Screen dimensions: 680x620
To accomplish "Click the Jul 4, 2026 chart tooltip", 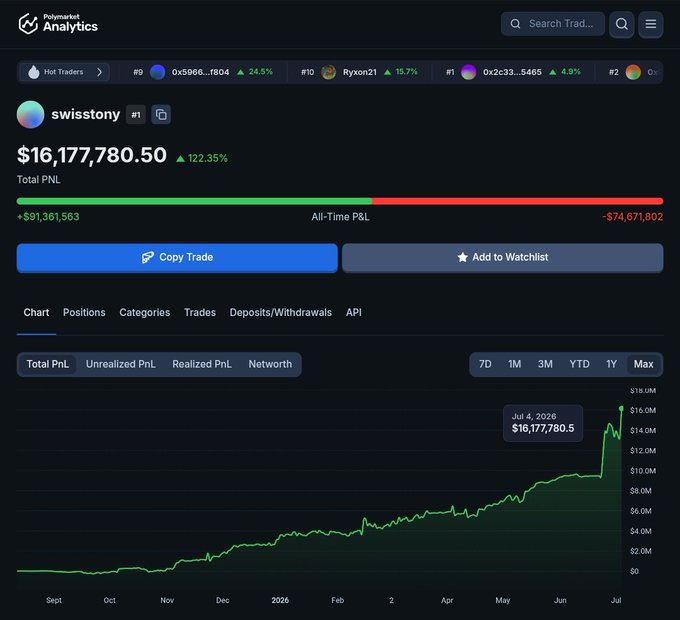I will click(x=543, y=423).
